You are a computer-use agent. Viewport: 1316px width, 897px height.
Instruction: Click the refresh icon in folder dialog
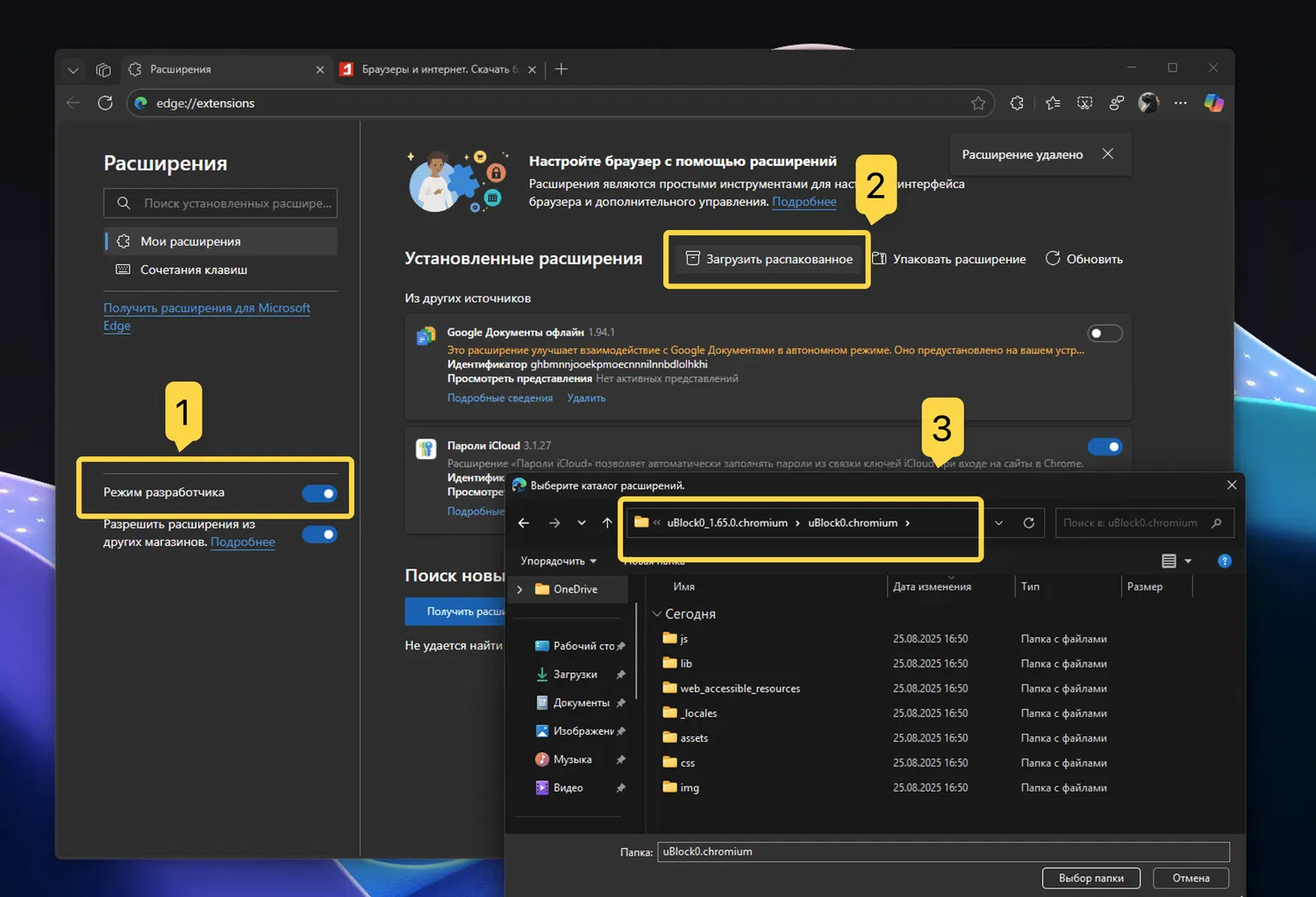pos(1028,523)
